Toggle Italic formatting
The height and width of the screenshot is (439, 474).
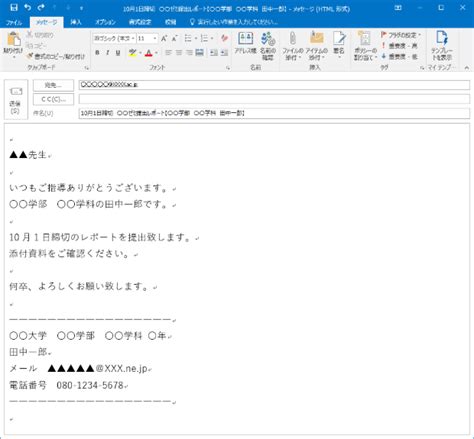[108, 53]
